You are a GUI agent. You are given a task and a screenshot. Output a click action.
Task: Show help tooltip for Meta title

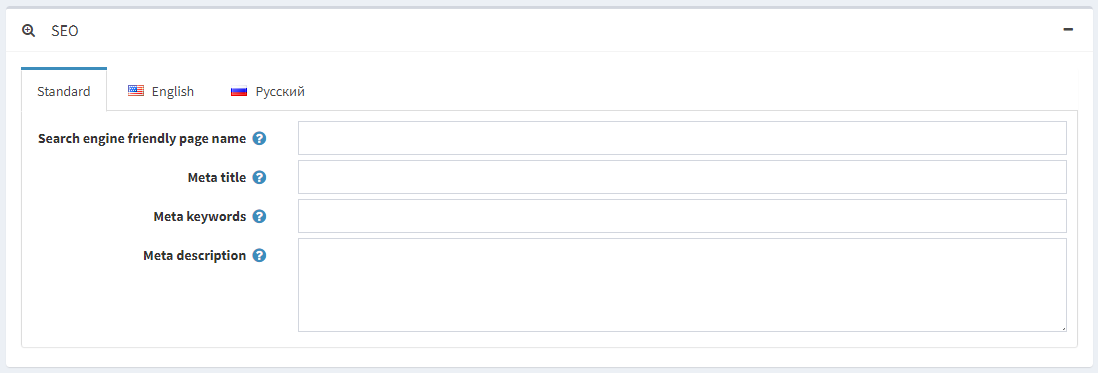click(259, 178)
